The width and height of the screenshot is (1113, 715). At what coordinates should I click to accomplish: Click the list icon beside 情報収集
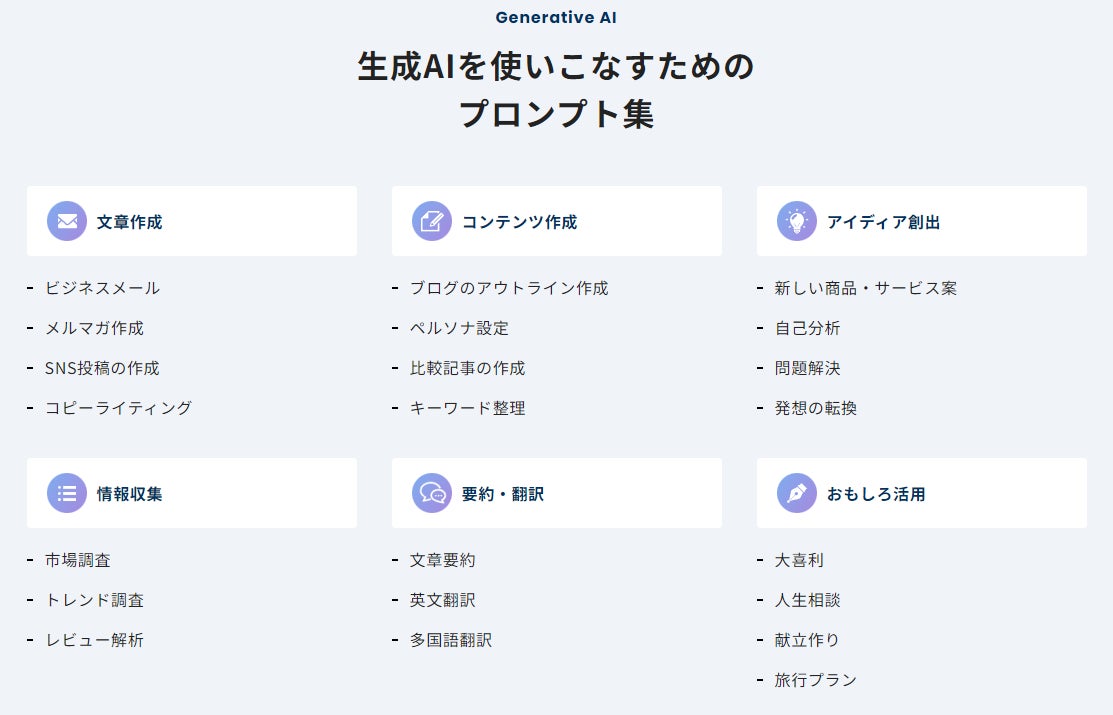pyautogui.click(x=67, y=493)
